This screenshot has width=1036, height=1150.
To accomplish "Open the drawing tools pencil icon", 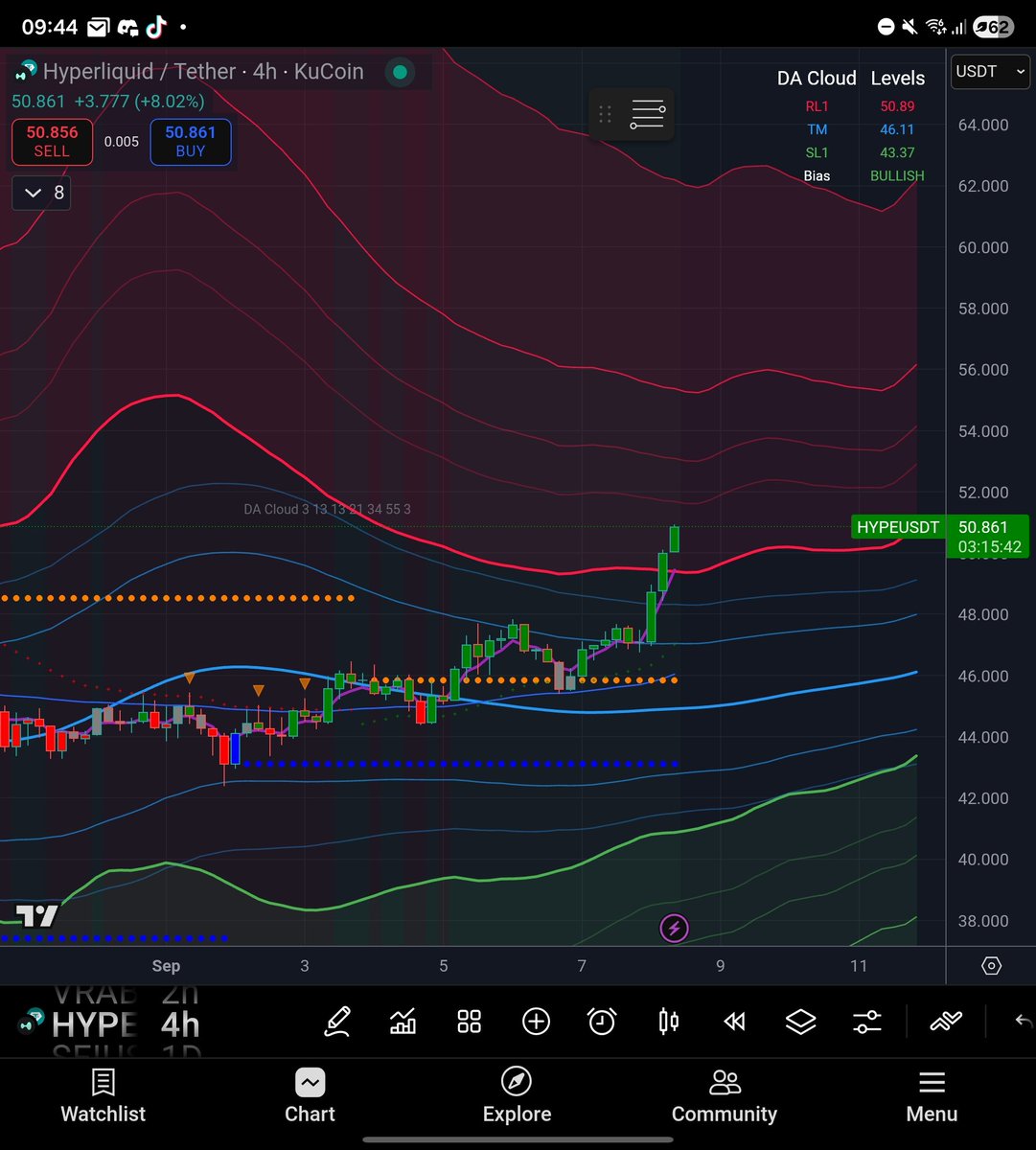I will point(336,1022).
